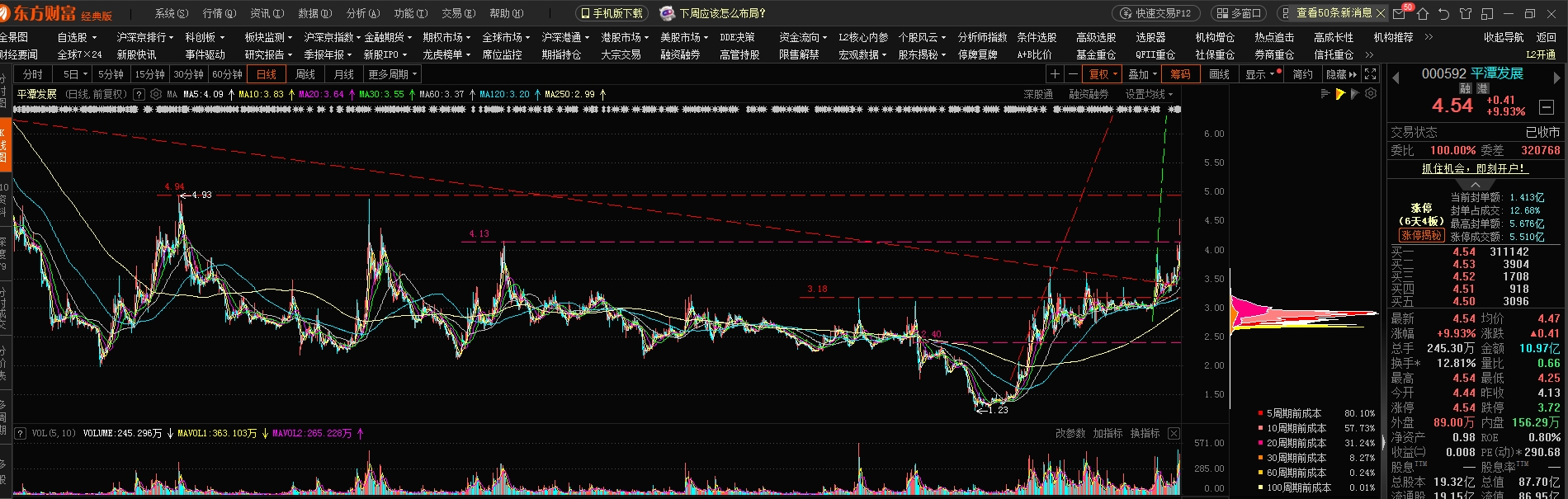Open the 交易(E) menu

459,13
